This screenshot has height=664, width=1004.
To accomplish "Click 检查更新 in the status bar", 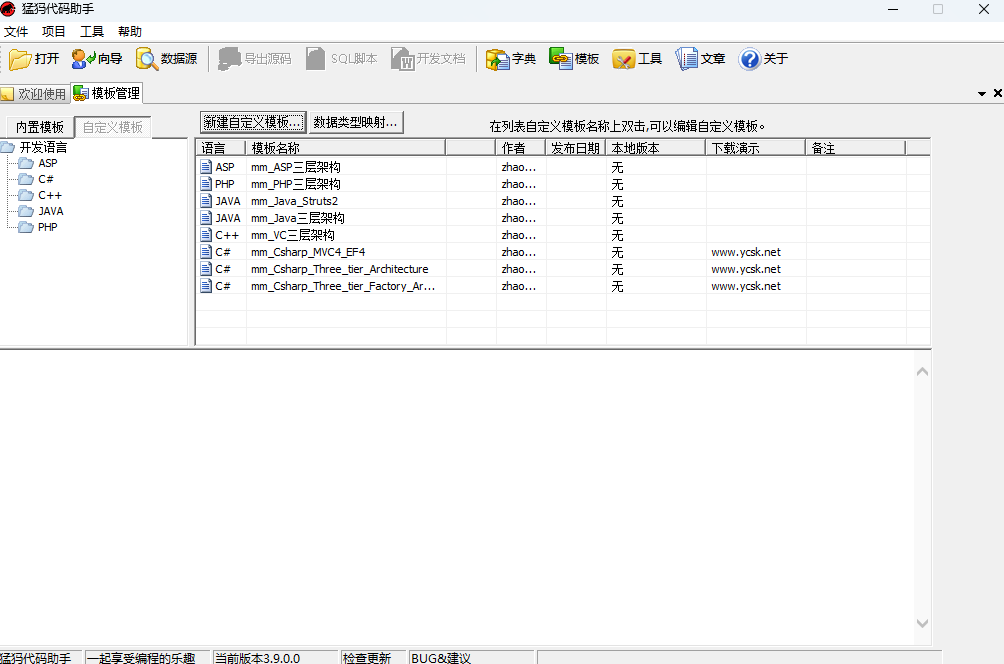I will pyautogui.click(x=367, y=658).
